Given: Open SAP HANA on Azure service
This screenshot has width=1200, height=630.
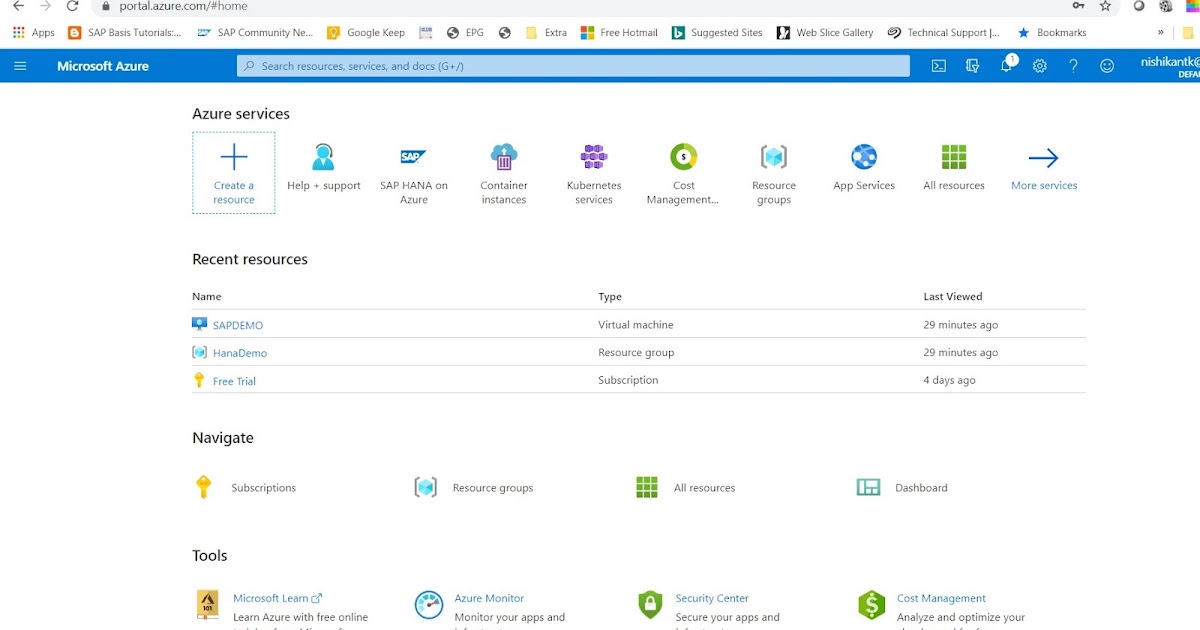Looking at the screenshot, I should pyautogui.click(x=413, y=157).
